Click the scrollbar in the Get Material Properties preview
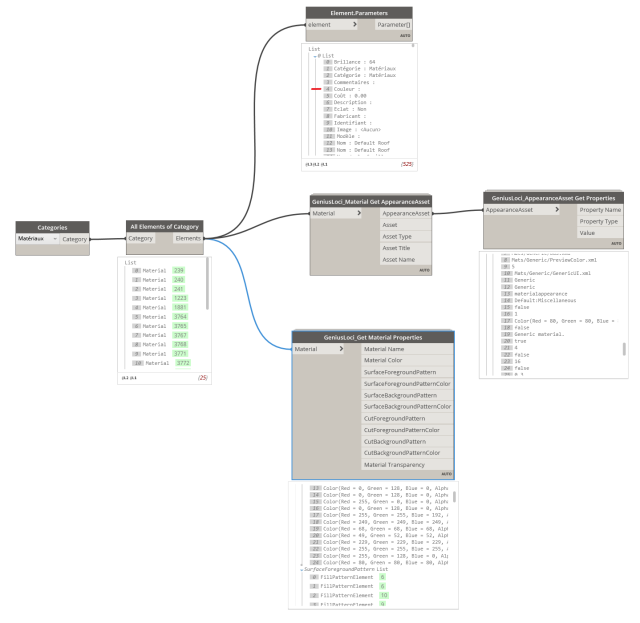The width and height of the screenshot is (640, 623). tap(454, 497)
